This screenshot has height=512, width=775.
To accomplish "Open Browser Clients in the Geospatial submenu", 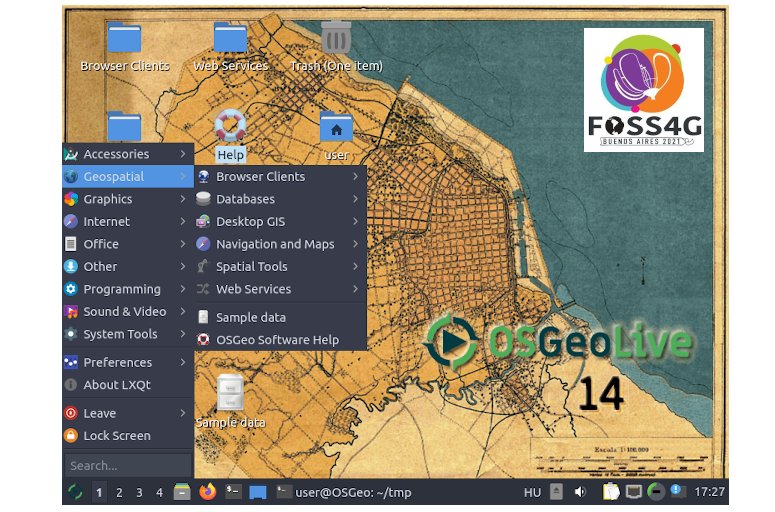I will (280, 176).
